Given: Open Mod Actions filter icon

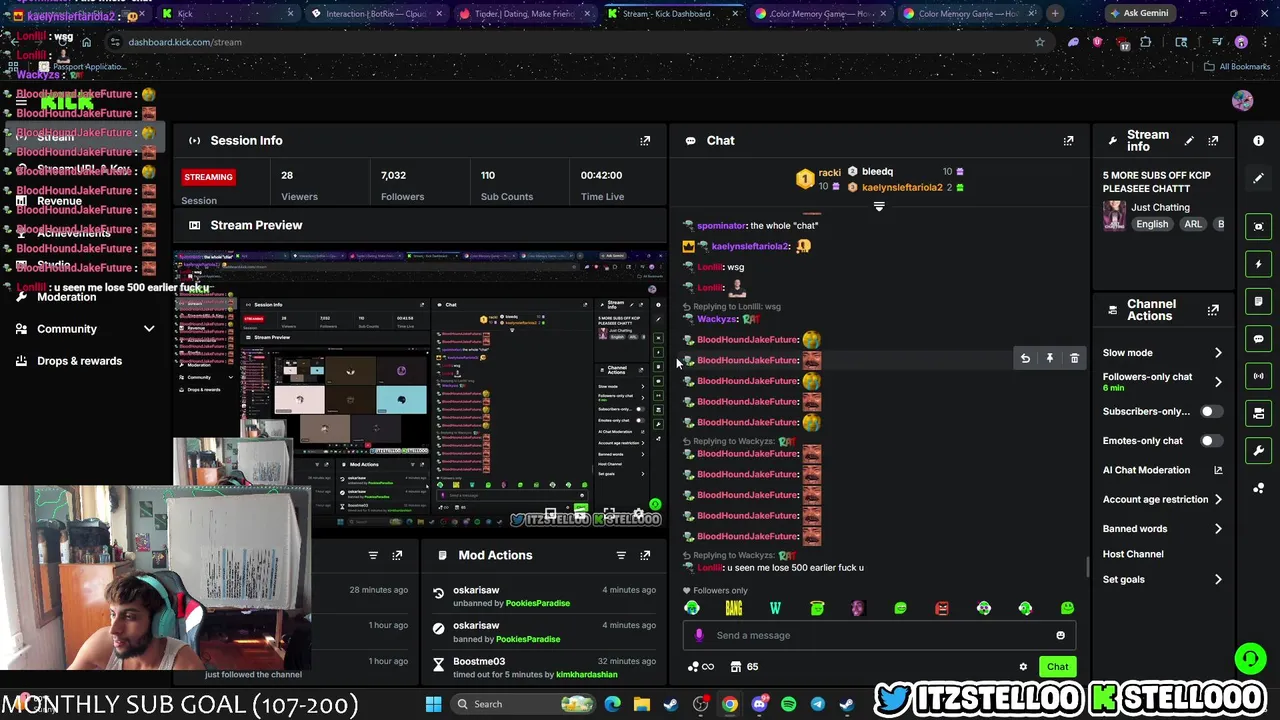Looking at the screenshot, I should [x=621, y=555].
